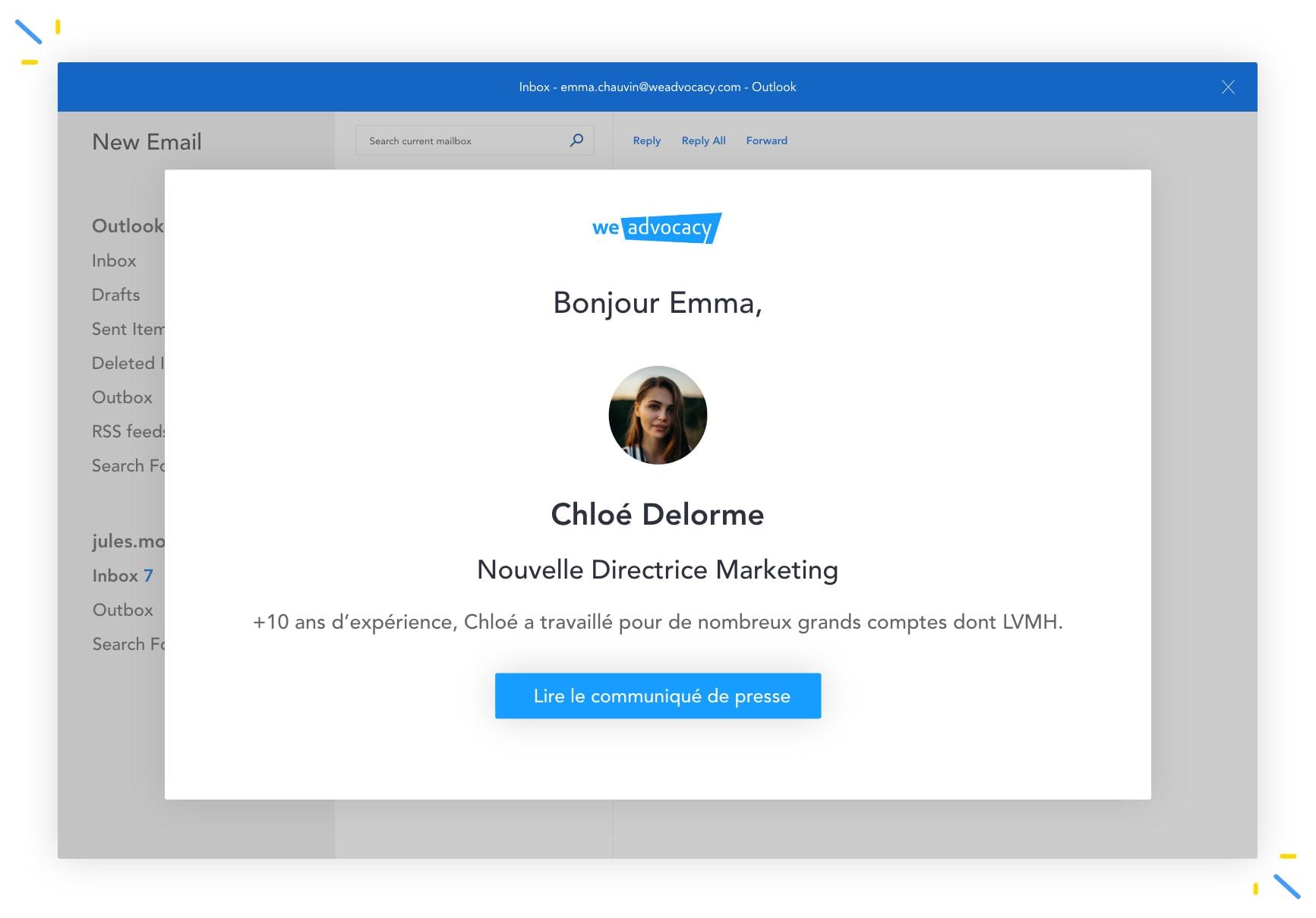Open Search Folders under the Outlook account

click(x=128, y=465)
